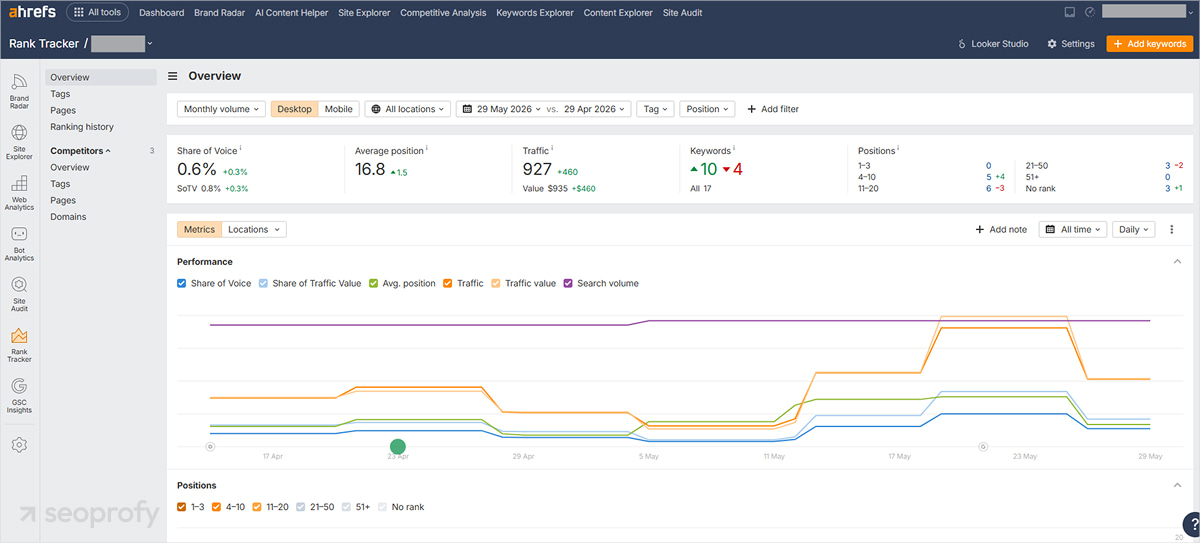The image size is (1200, 543).
Task: Select the Metrics chart tab
Action: click(199, 229)
